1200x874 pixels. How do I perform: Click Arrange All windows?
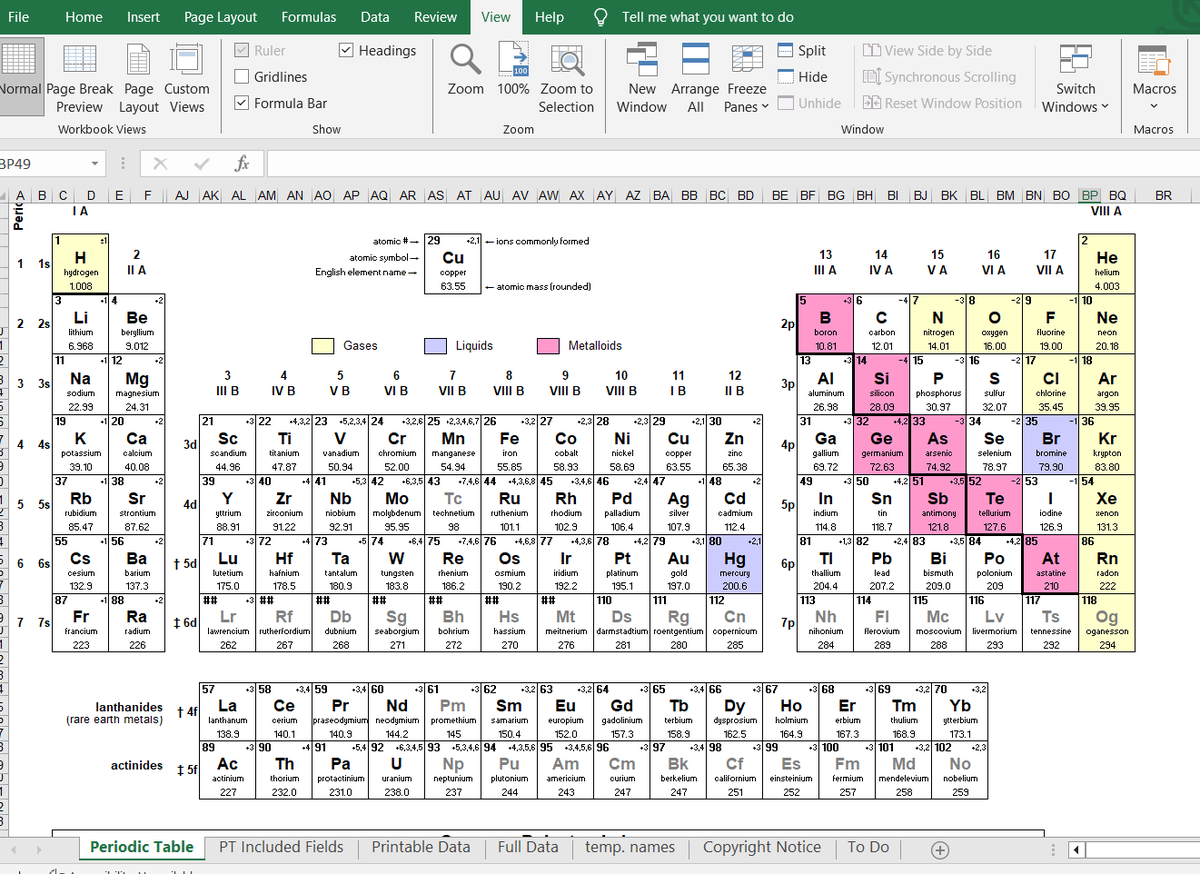coord(695,79)
